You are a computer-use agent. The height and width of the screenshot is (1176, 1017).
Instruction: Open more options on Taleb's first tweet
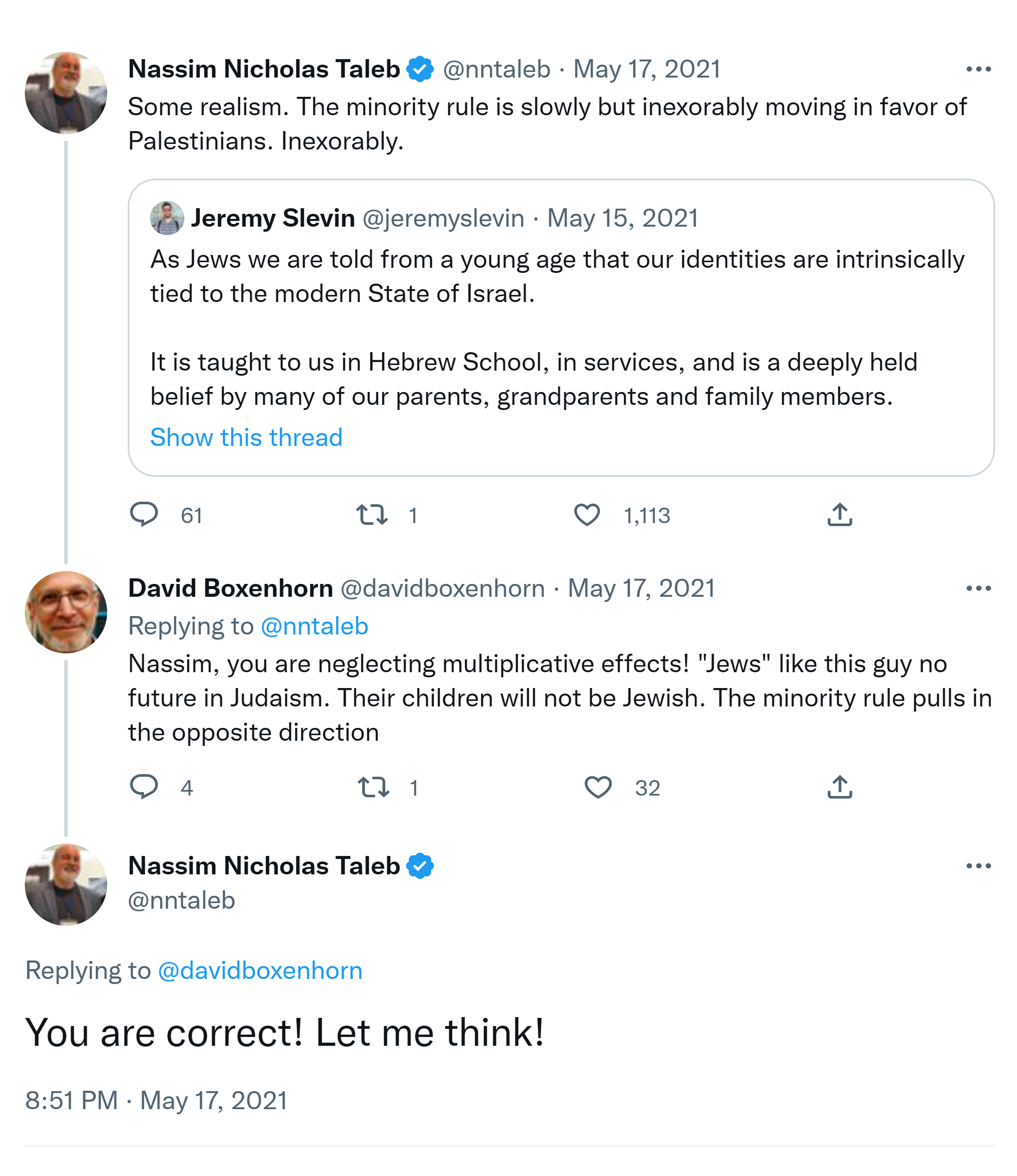(x=978, y=69)
